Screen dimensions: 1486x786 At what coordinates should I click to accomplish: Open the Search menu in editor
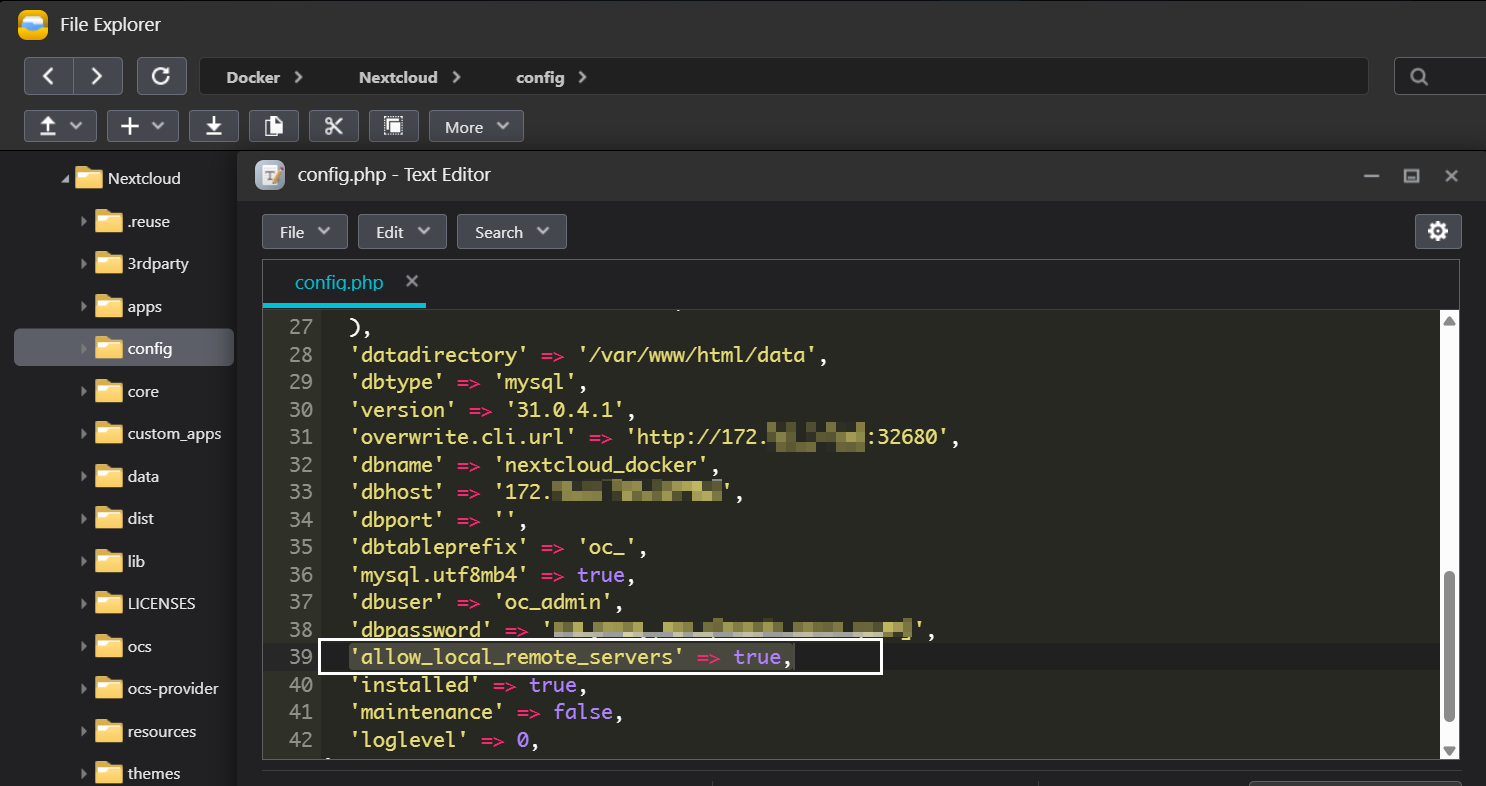511,232
